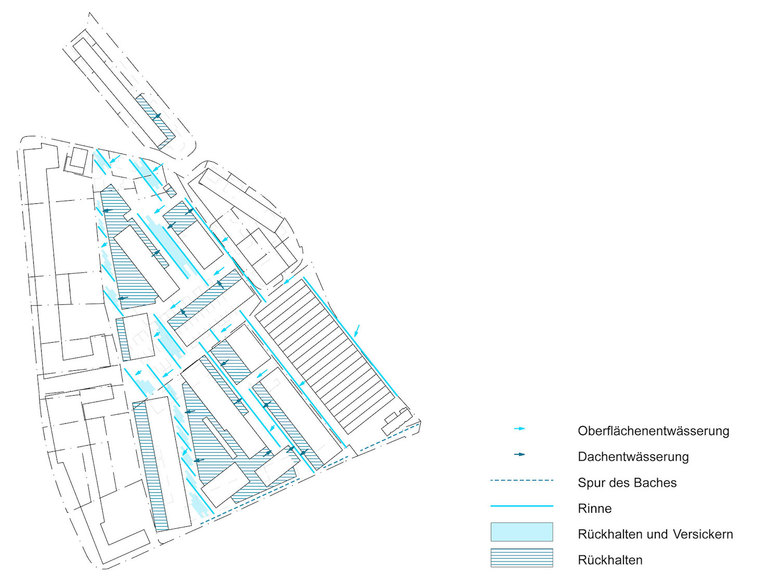
Task: Select the solid cyan Rinne legend line
Action: 521,508
